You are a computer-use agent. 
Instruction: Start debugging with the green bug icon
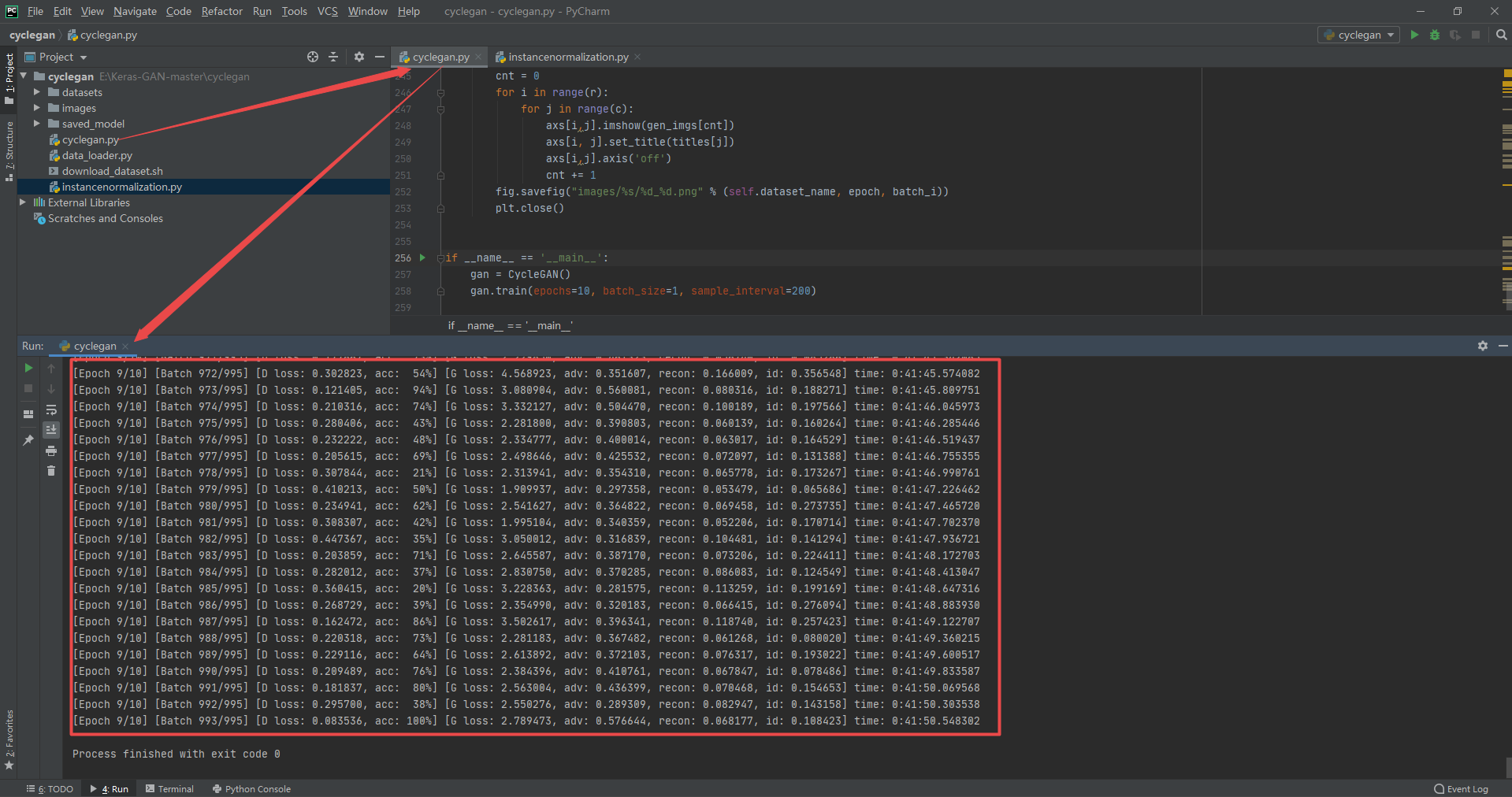click(1435, 35)
